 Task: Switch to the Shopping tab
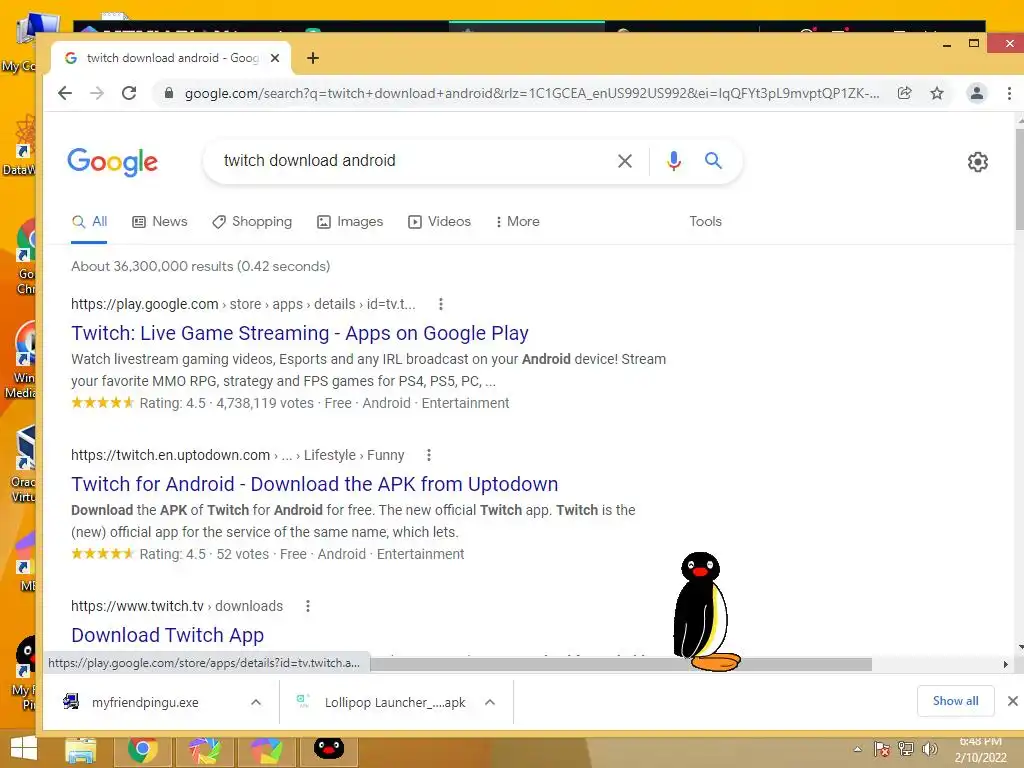(x=252, y=221)
